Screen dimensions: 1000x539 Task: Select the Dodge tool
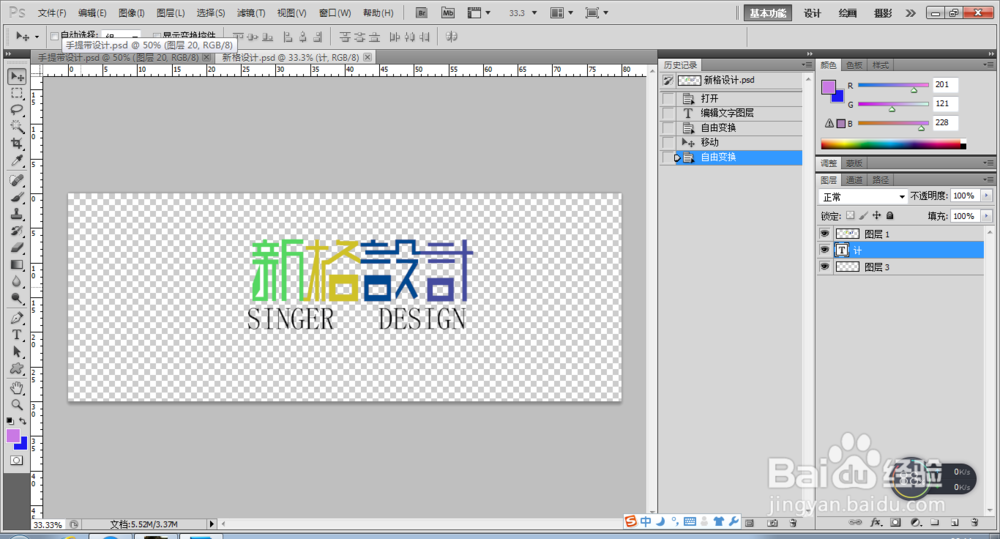[17, 298]
